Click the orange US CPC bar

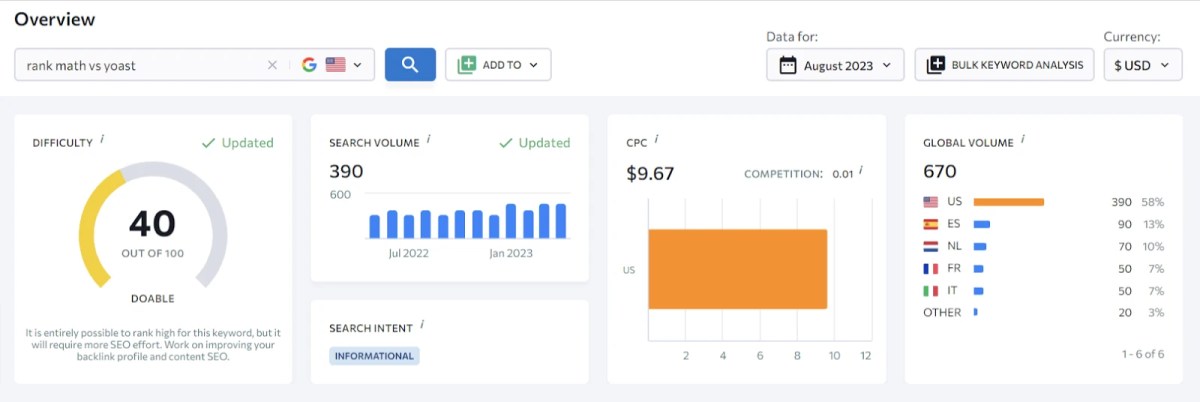pyautogui.click(x=738, y=269)
